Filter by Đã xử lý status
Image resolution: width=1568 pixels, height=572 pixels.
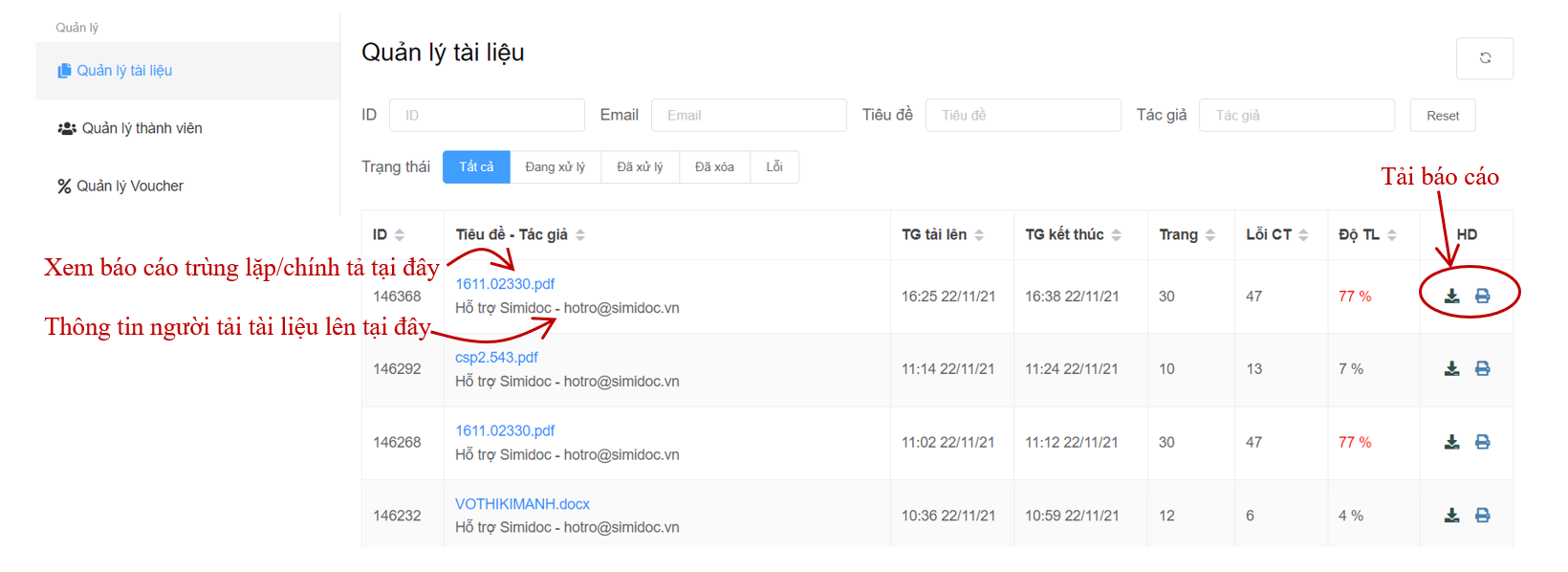click(x=640, y=166)
